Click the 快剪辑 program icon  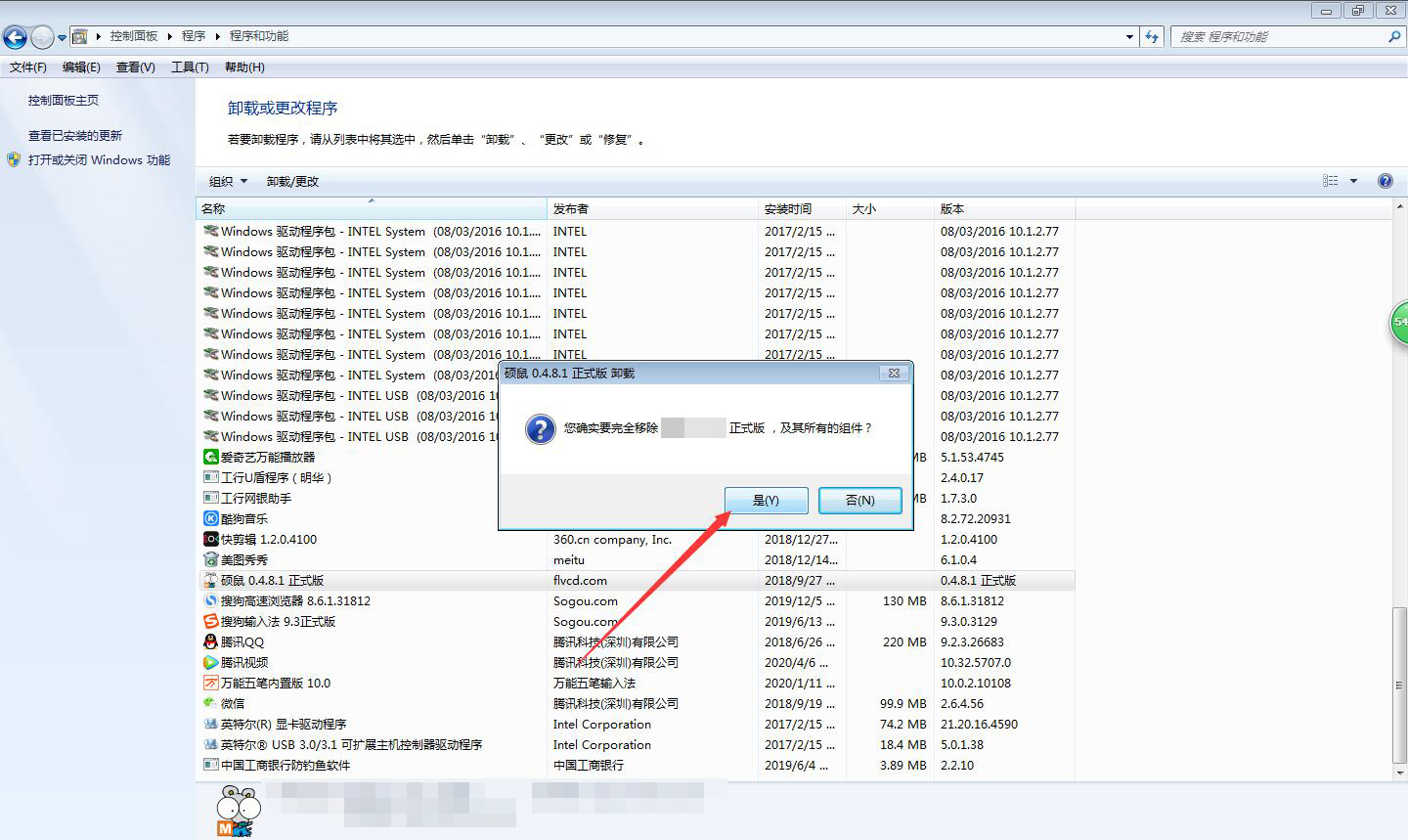coord(210,540)
